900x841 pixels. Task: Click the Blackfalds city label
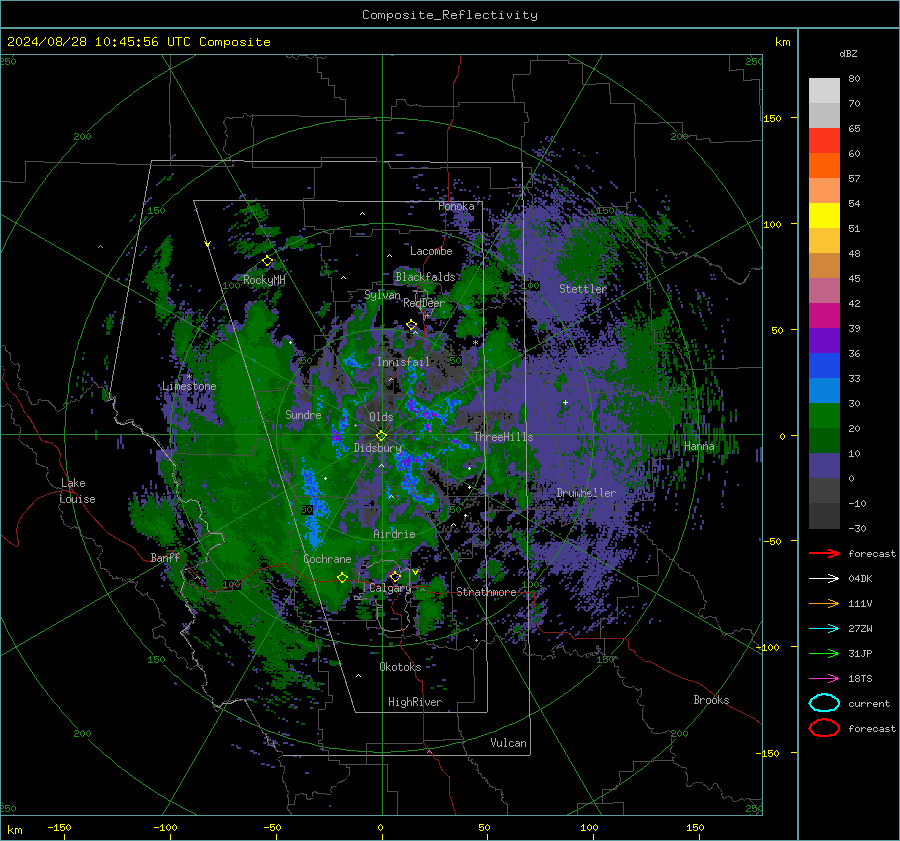coord(425,277)
